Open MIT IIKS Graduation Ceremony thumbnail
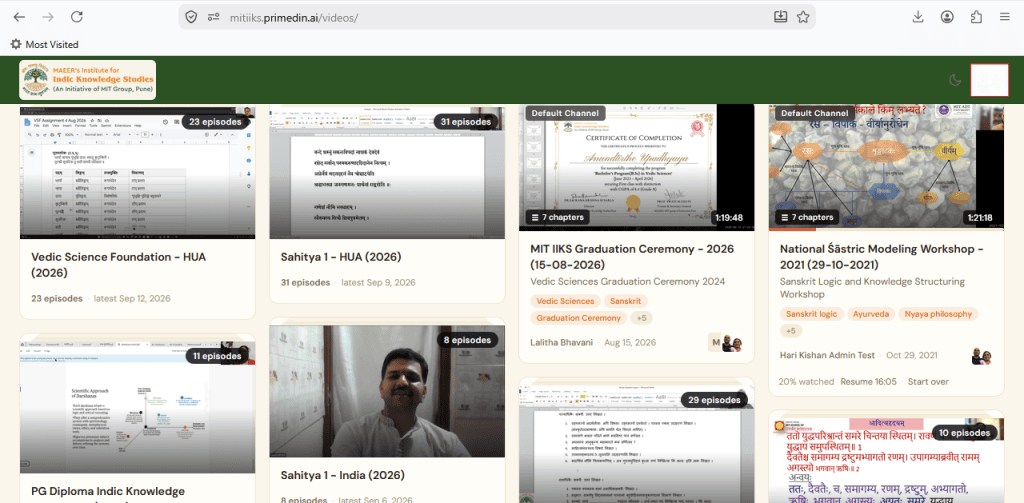The image size is (1024, 503). click(x=636, y=169)
